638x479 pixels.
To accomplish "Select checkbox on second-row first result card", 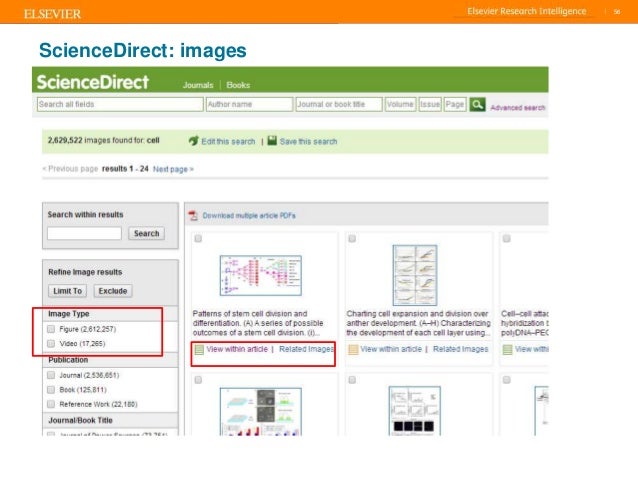I will 198,380.
